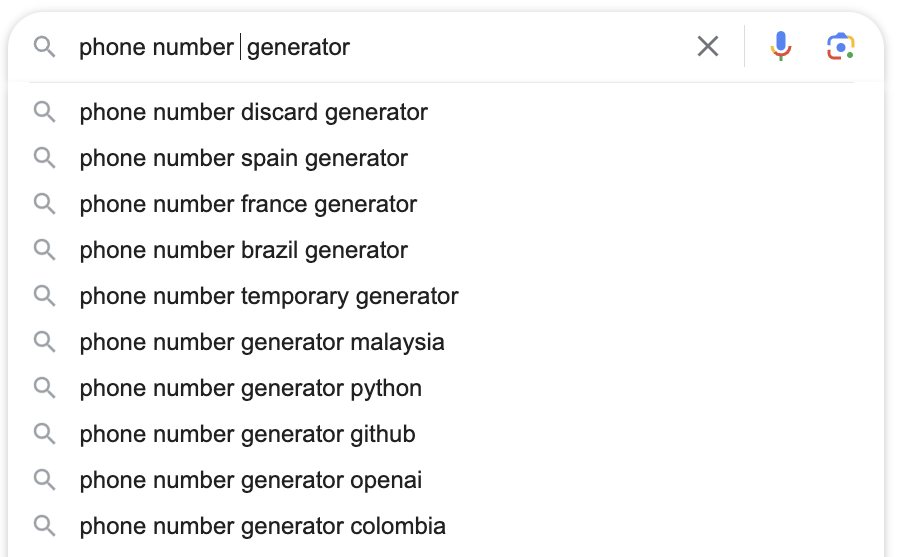
Task: Select 'phone number generator colombia' suggestion
Action: [x=262, y=526]
